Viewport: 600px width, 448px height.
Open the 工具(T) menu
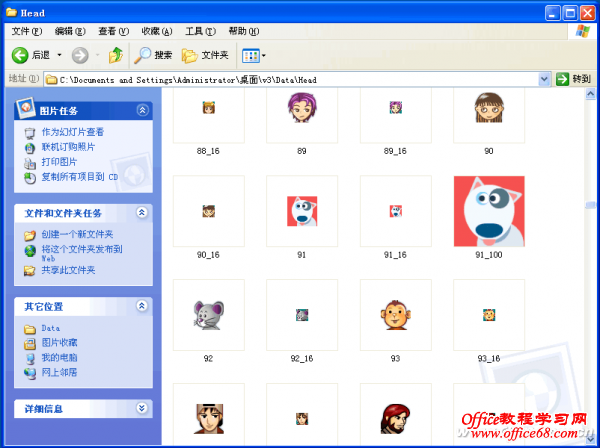point(200,31)
